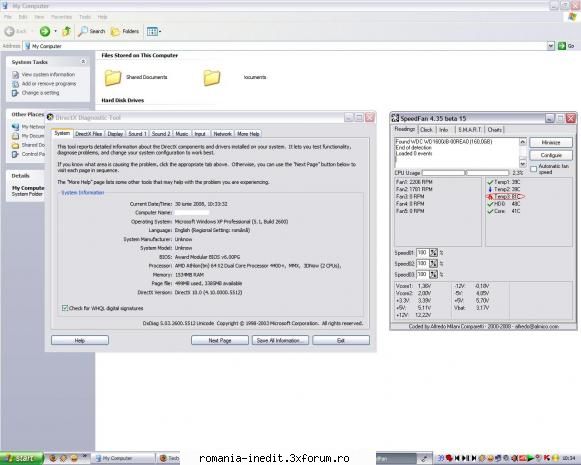Select the folder icon beside Shared Documents
581x465 pixels.
[x=212, y=78]
